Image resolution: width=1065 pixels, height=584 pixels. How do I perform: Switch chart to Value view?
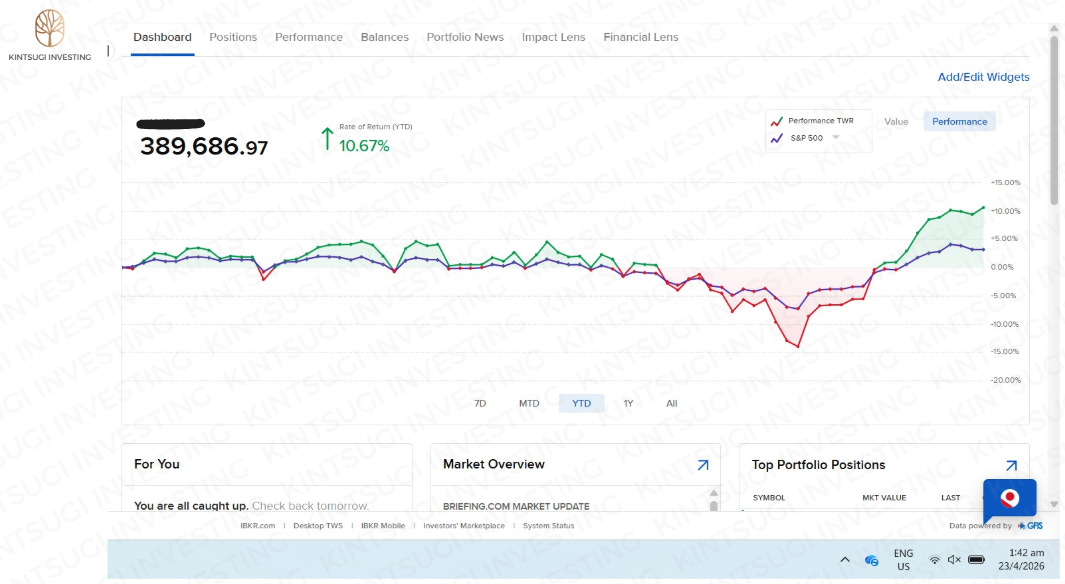pos(896,122)
